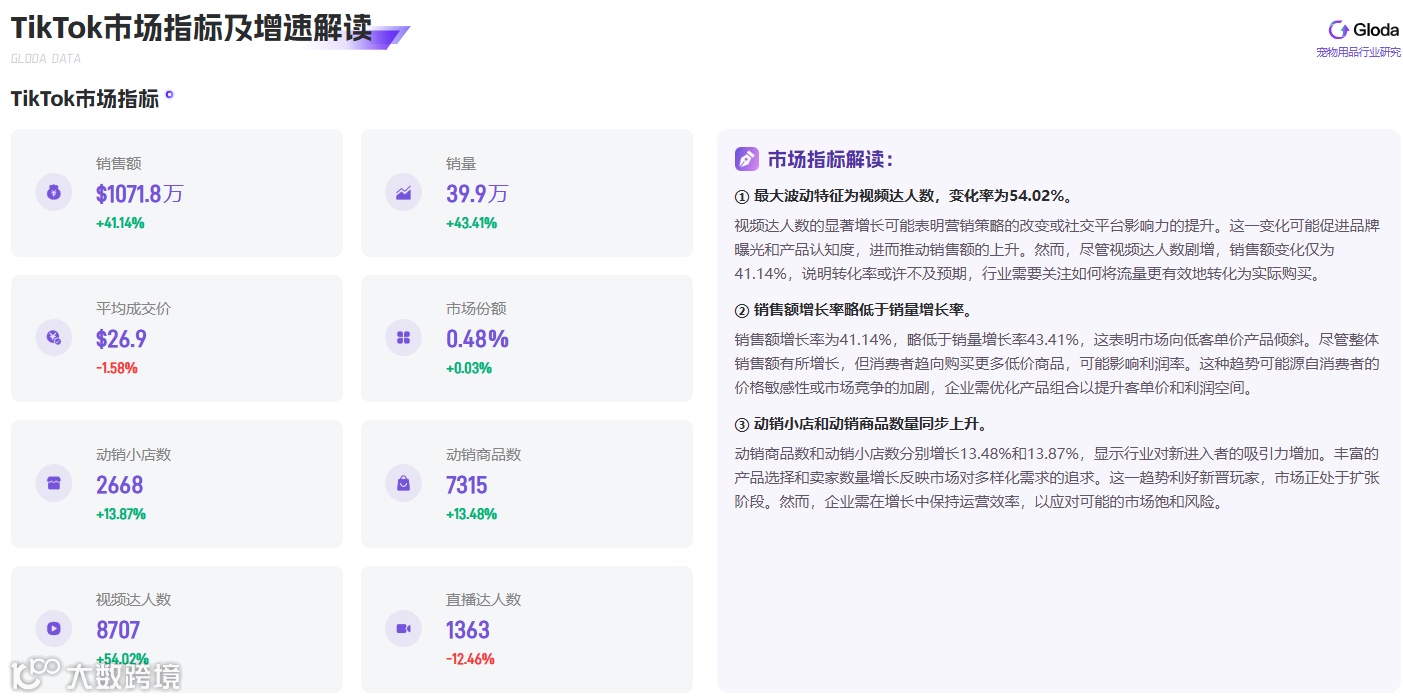
Task: Click the paragraph starting 动销商品数和动销小店数
Action: coord(1057,478)
